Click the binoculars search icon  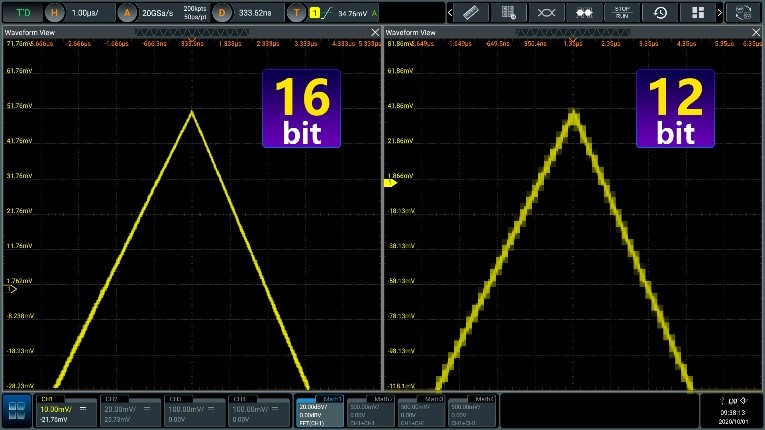[x=583, y=13]
